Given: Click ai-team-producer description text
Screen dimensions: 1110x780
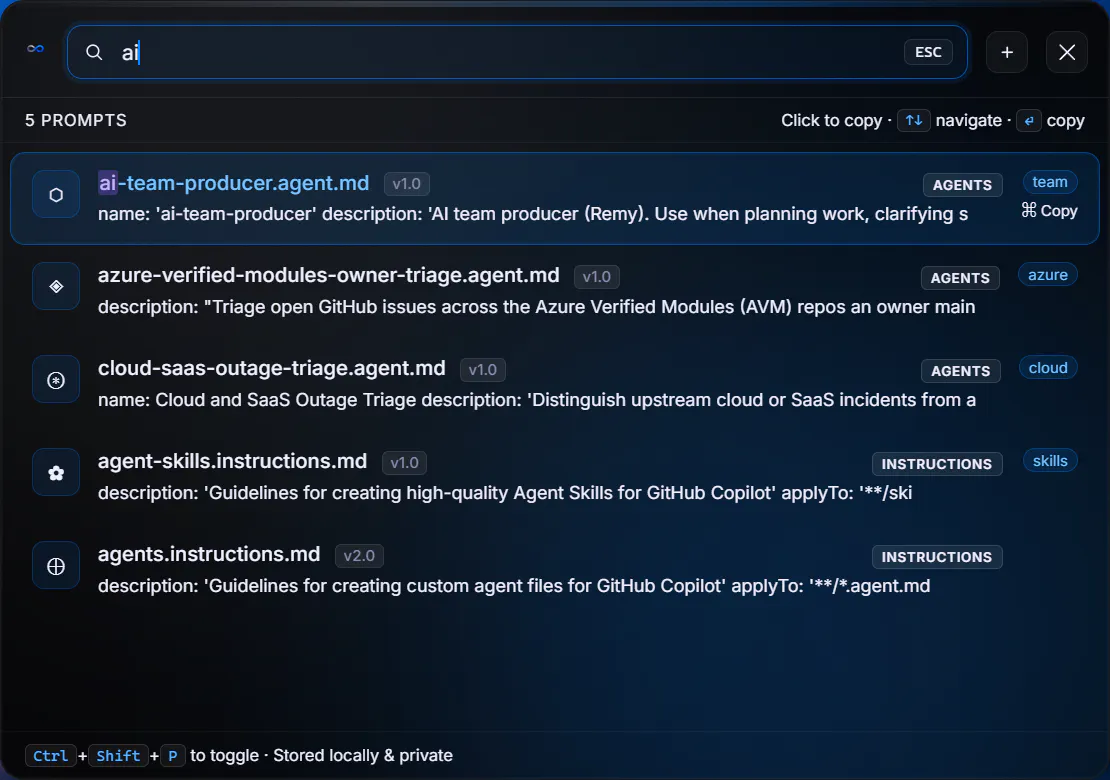Looking at the screenshot, I should (x=533, y=214).
